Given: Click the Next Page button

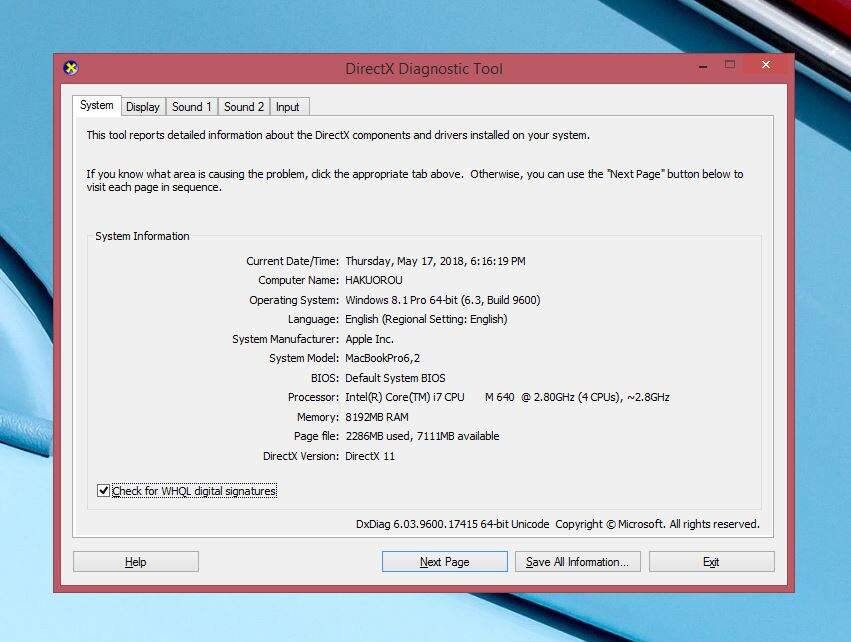Looking at the screenshot, I should tap(444, 562).
